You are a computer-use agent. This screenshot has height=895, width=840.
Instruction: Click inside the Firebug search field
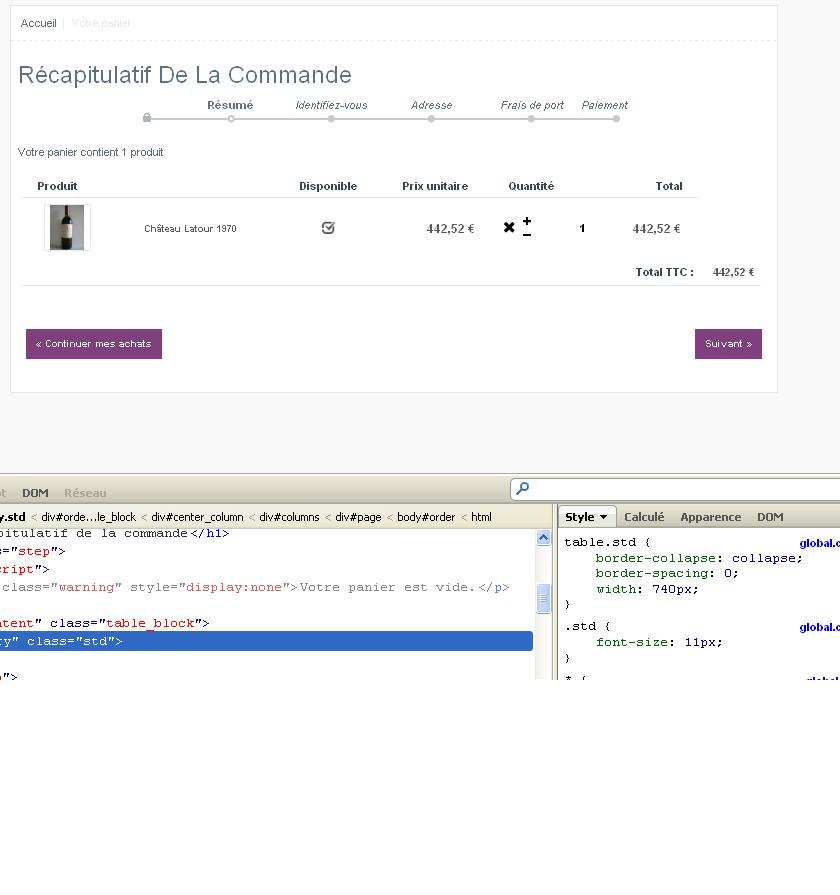point(680,489)
